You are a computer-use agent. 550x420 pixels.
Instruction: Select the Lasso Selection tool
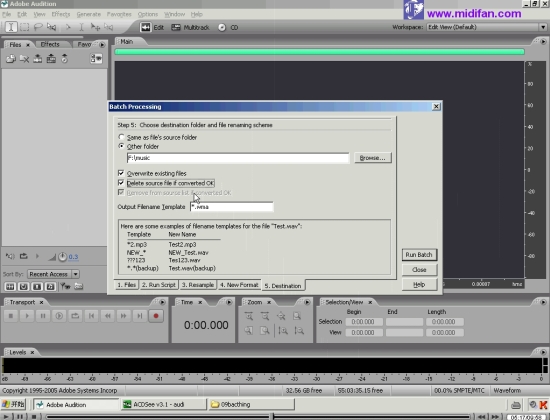coord(38,27)
